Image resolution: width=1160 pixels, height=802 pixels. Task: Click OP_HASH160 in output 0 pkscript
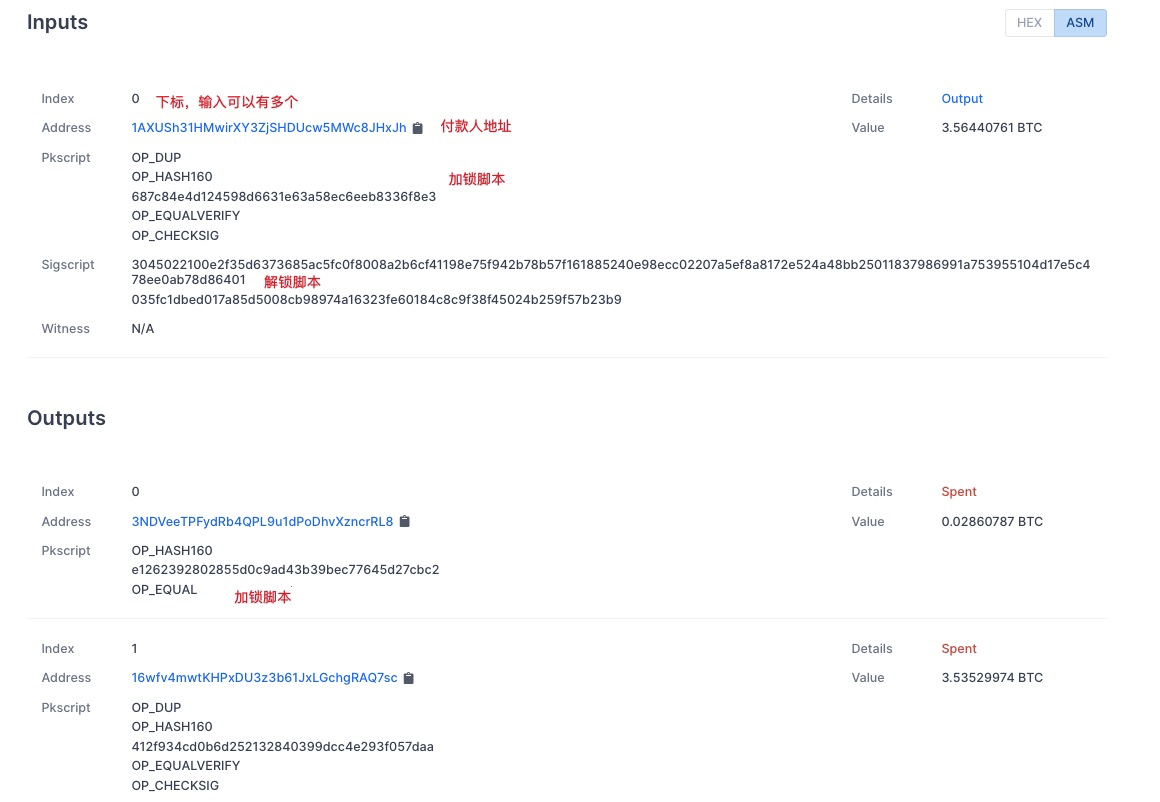(x=172, y=550)
